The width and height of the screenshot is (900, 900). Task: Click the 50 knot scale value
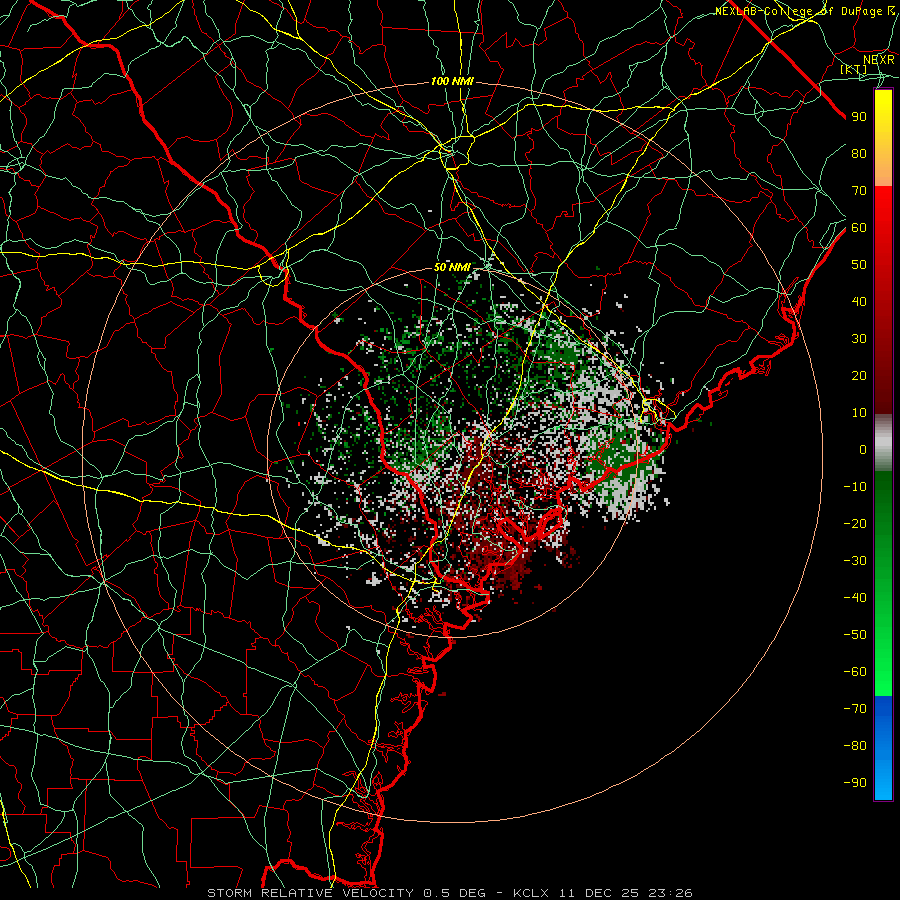pos(859,265)
